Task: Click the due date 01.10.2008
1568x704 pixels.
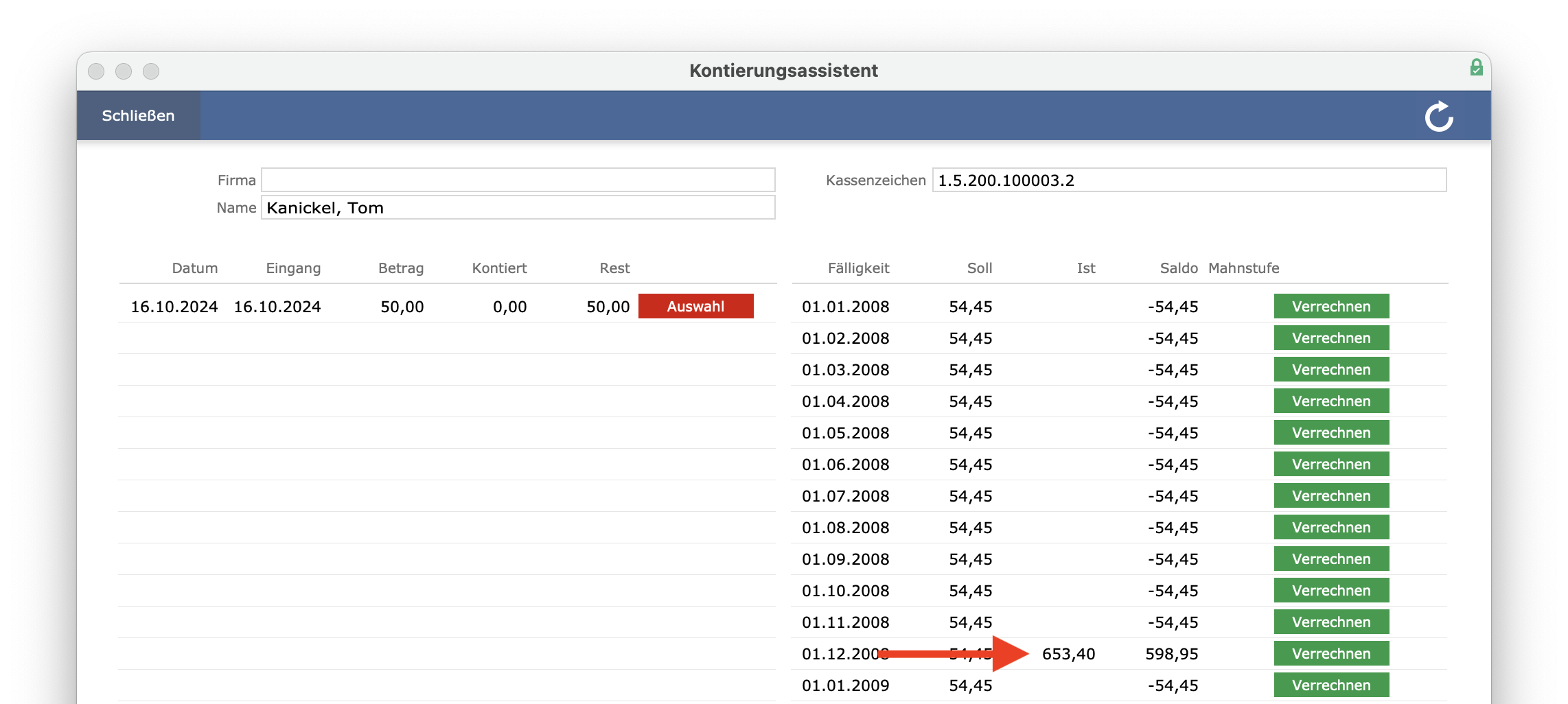Action: [846, 591]
